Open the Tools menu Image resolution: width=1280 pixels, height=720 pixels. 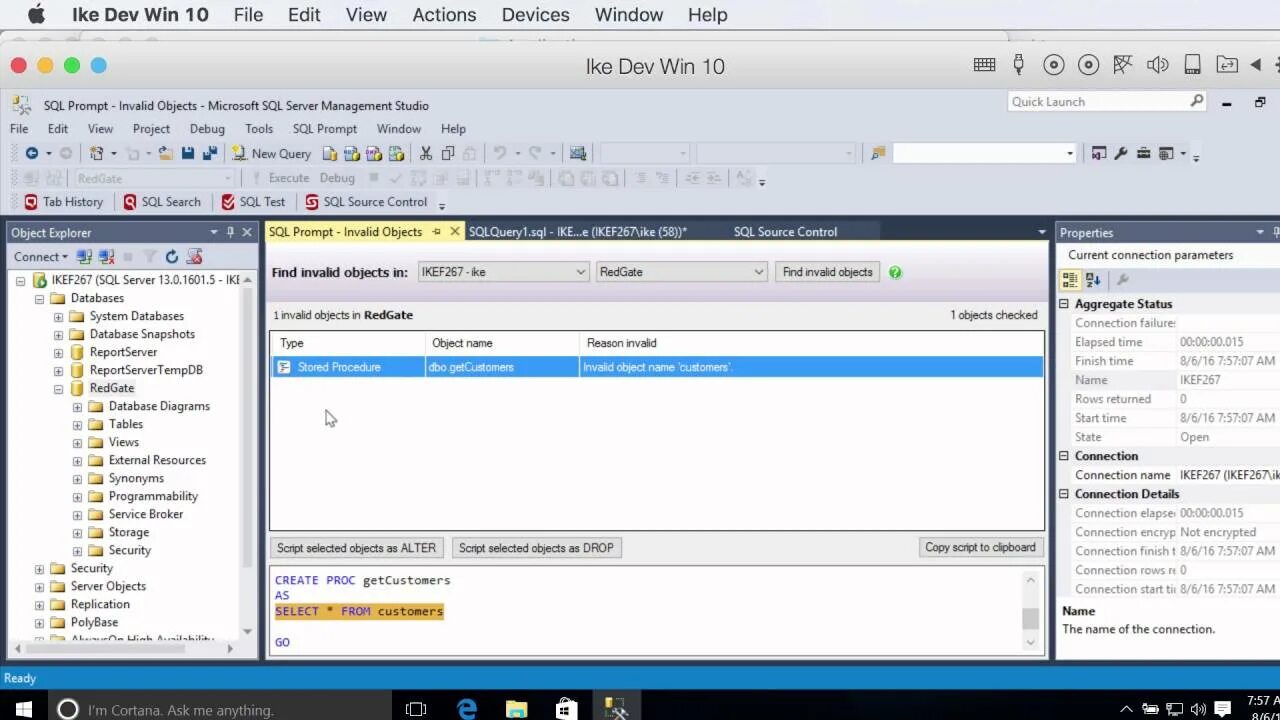[x=259, y=129]
